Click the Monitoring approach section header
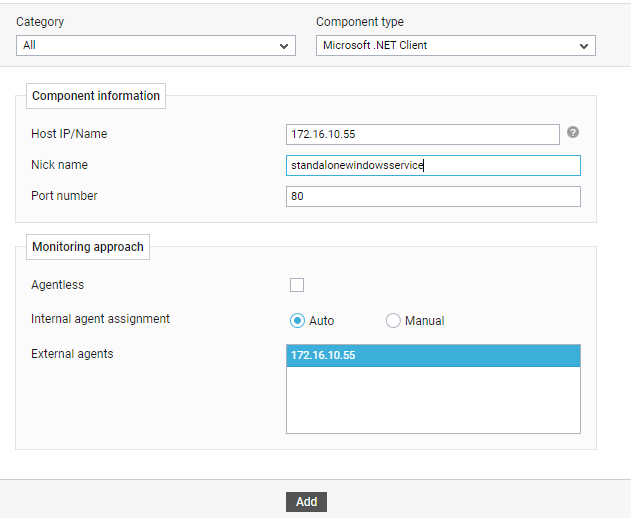The image size is (631, 518). click(88, 247)
